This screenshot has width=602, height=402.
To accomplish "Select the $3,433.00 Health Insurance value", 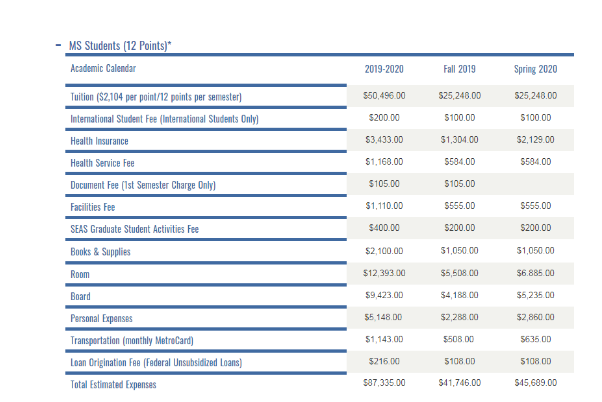I will (384, 140).
